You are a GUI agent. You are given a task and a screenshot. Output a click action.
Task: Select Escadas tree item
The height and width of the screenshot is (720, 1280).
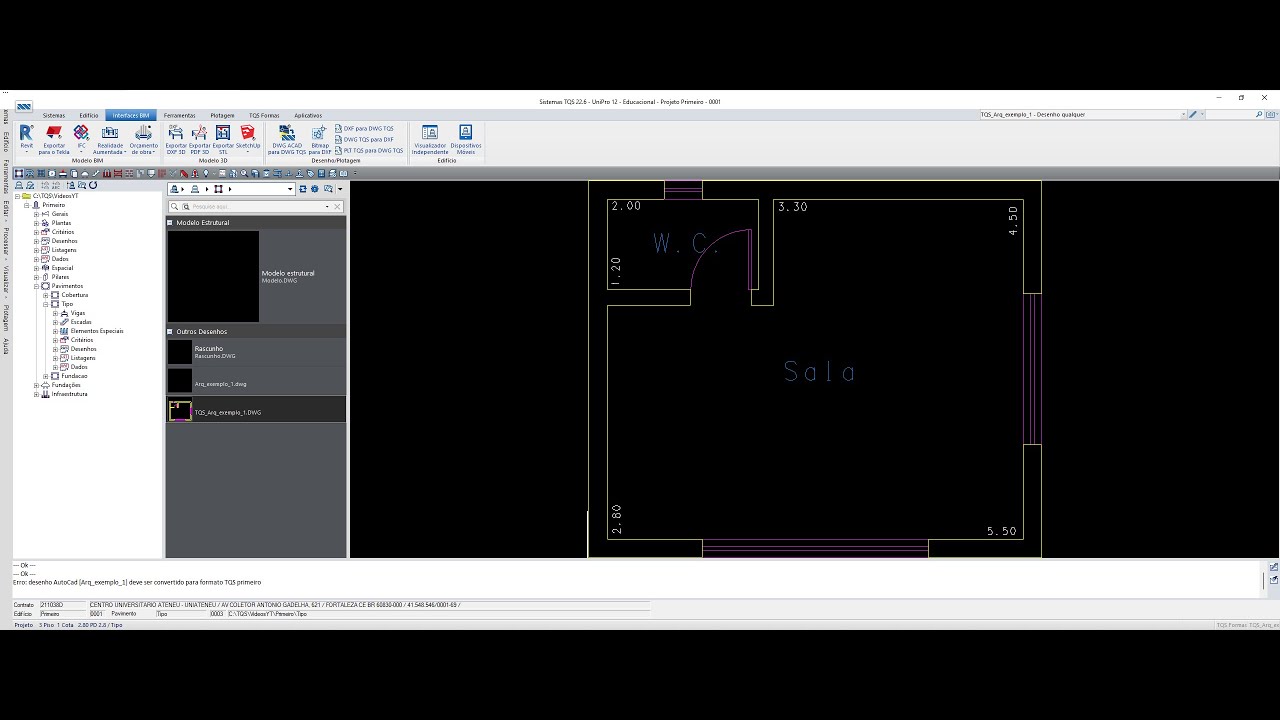[81, 322]
